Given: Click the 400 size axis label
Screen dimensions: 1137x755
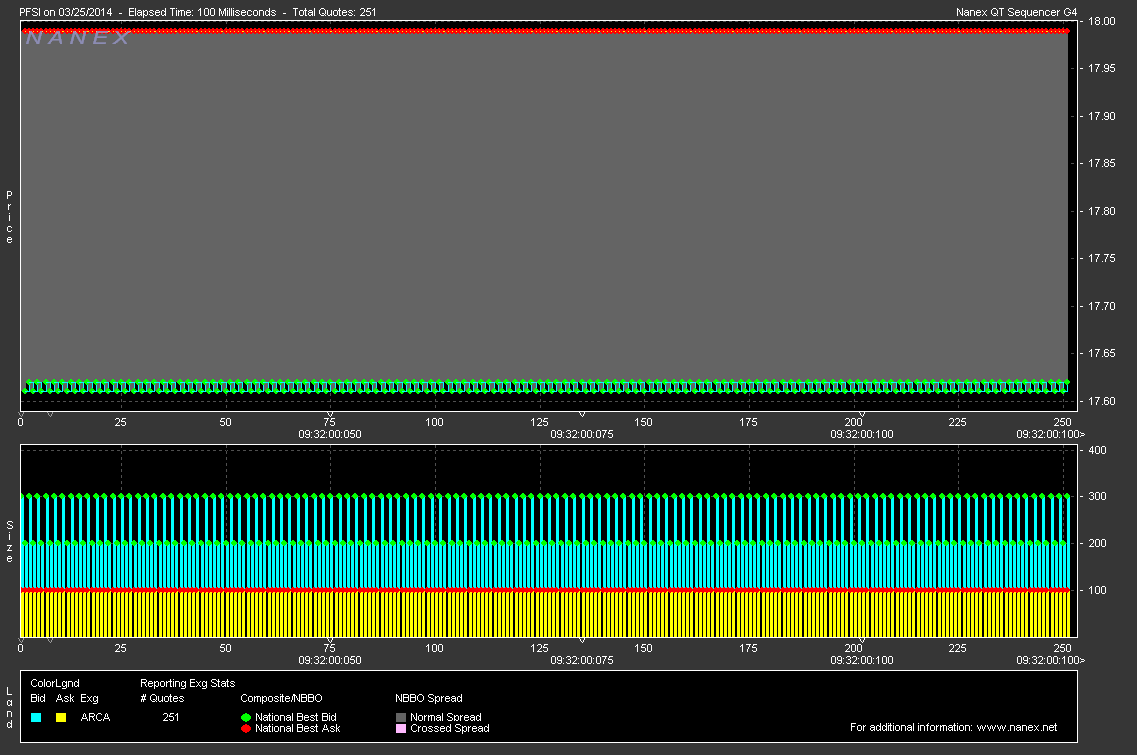Looking at the screenshot, I should 1097,450.
